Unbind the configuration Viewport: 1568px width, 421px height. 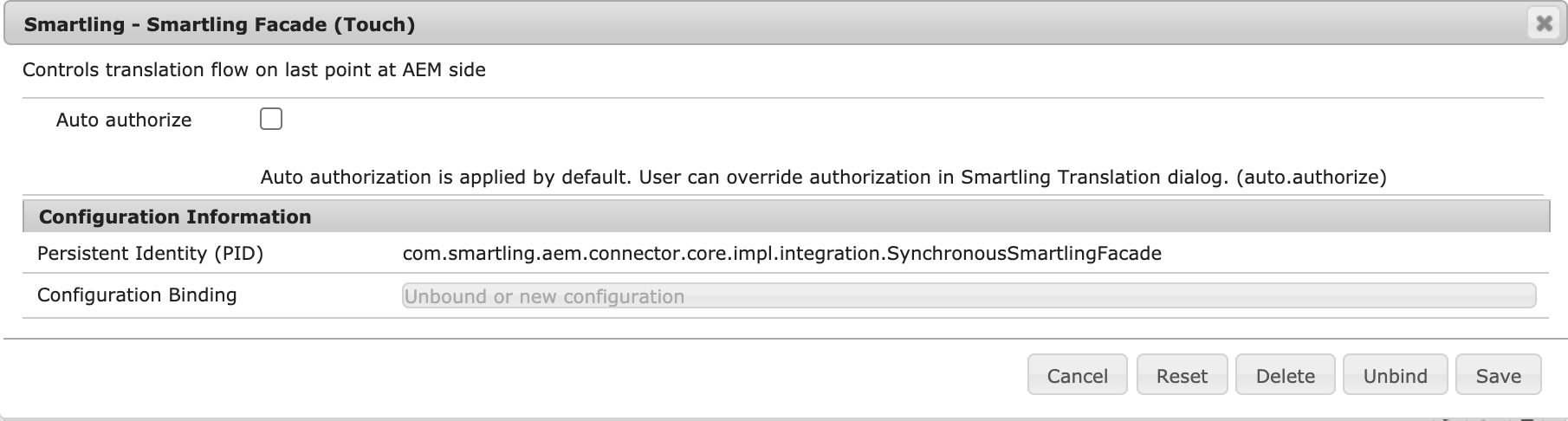point(1395,375)
